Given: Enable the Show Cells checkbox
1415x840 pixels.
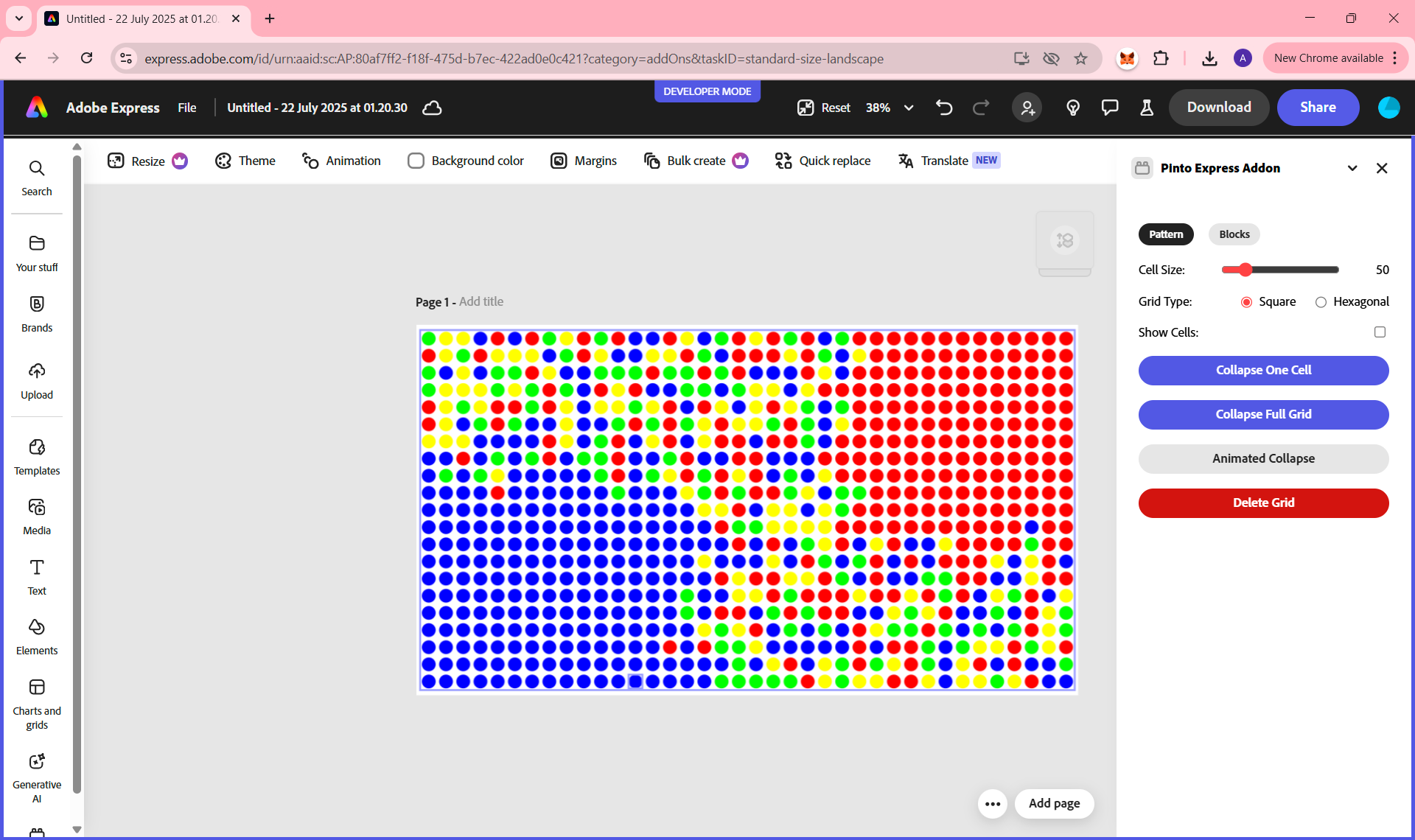Looking at the screenshot, I should click(1380, 332).
